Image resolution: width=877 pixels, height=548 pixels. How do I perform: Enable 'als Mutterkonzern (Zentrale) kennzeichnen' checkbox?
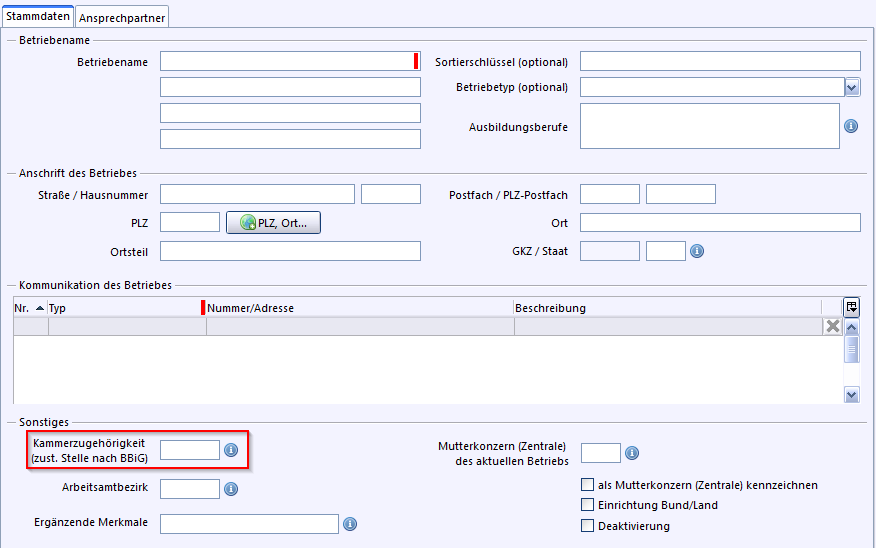pos(588,485)
